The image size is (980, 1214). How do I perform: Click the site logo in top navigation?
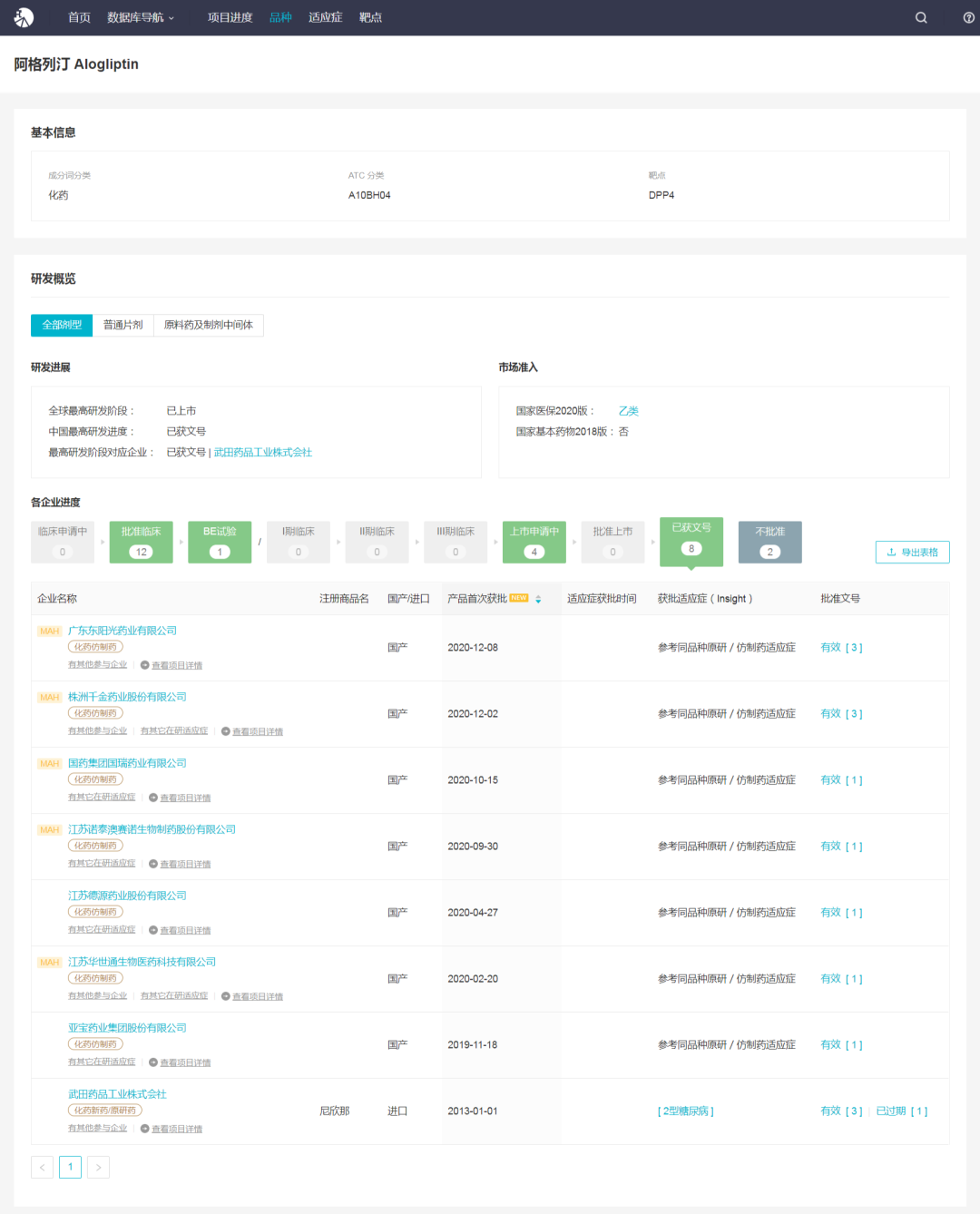tap(24, 17)
